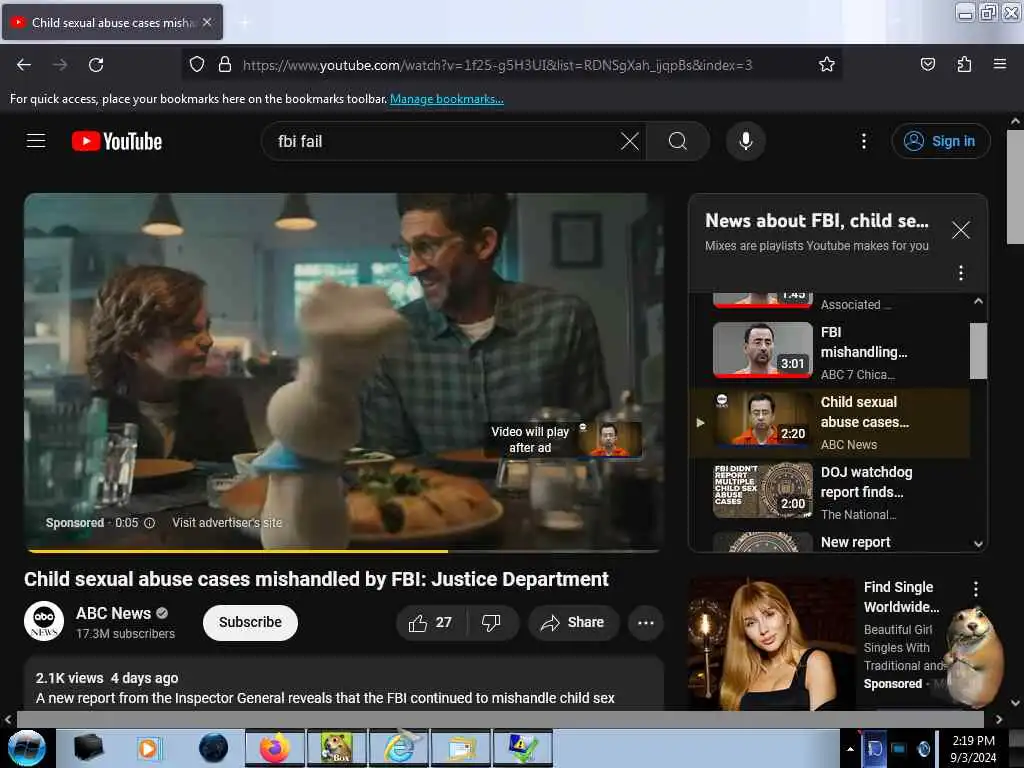
Task: Reload the page with refresh icon
Action: pos(96,65)
